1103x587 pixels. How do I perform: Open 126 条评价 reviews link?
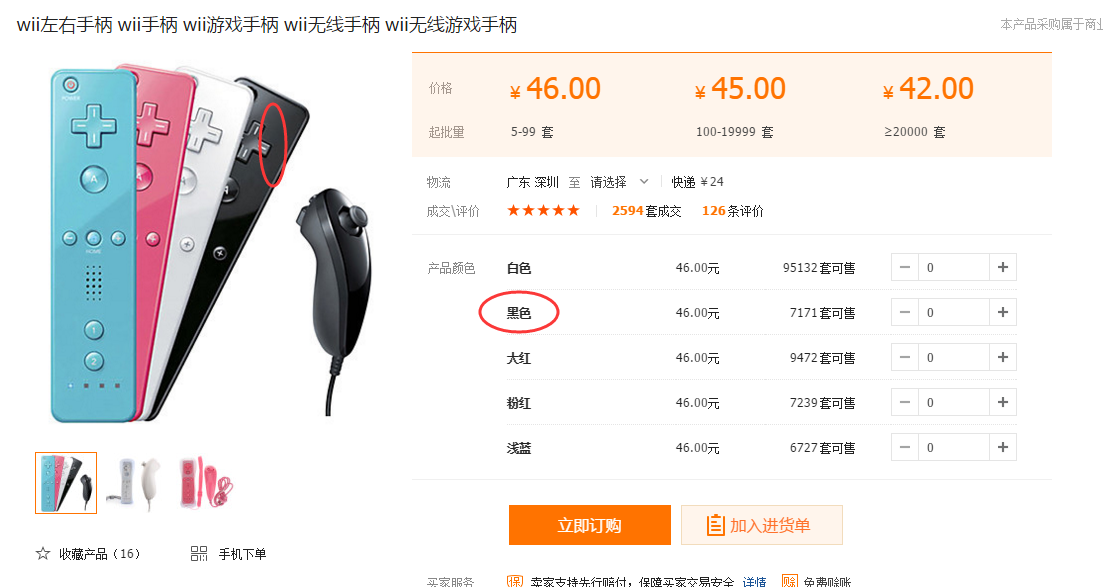point(732,211)
